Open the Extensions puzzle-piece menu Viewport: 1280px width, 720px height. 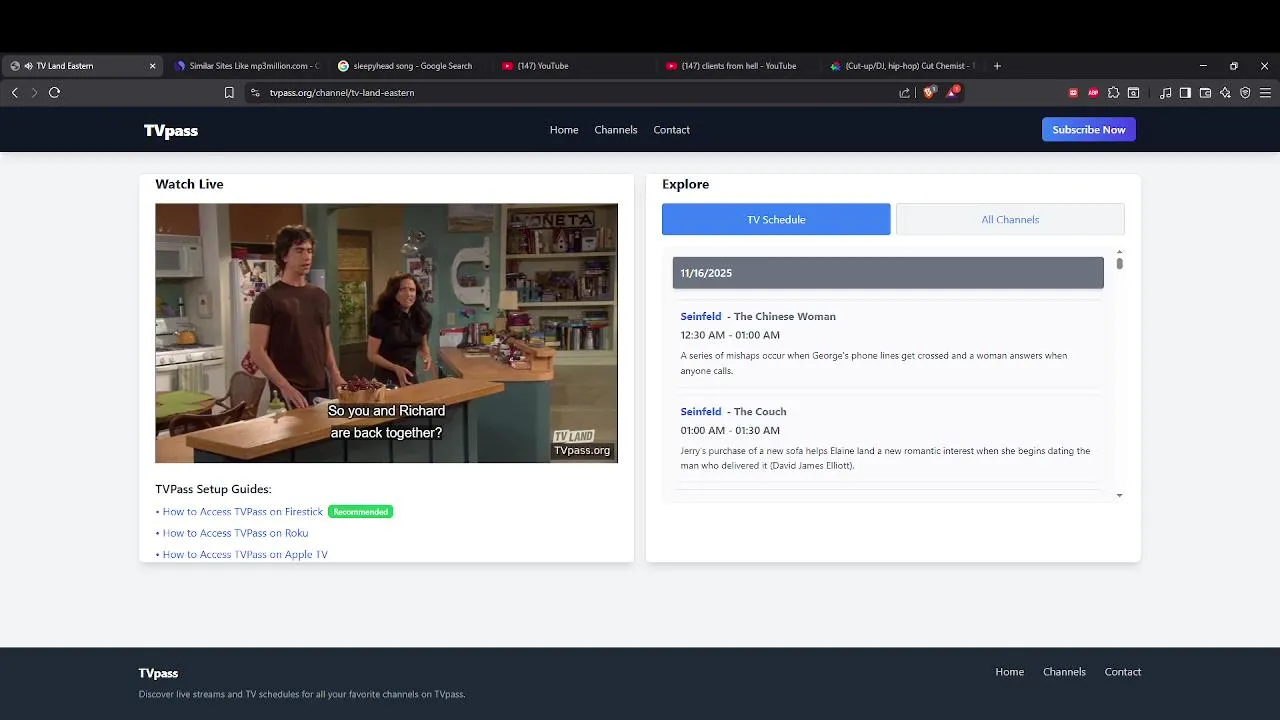tap(1113, 92)
